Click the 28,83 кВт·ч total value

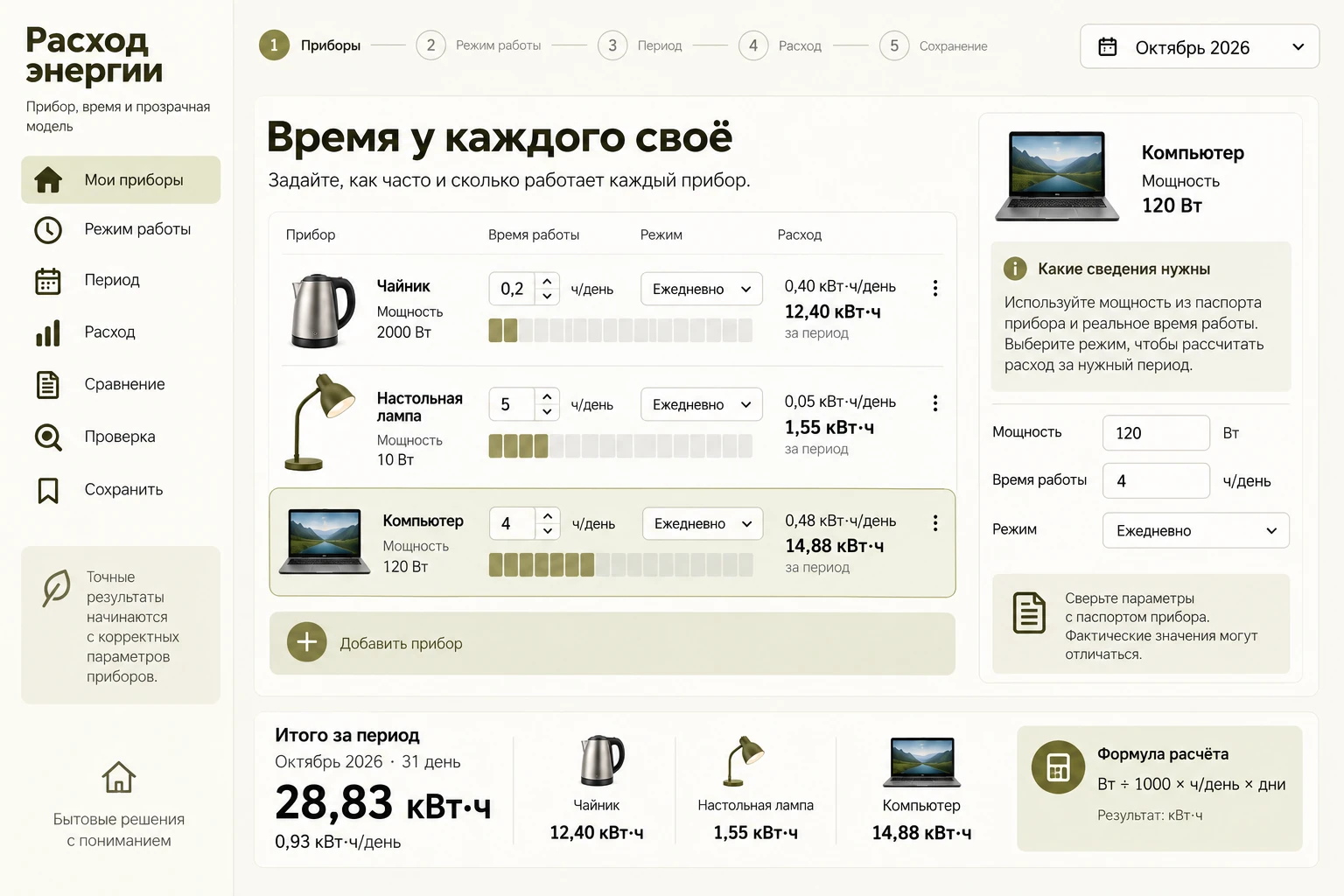[382, 802]
